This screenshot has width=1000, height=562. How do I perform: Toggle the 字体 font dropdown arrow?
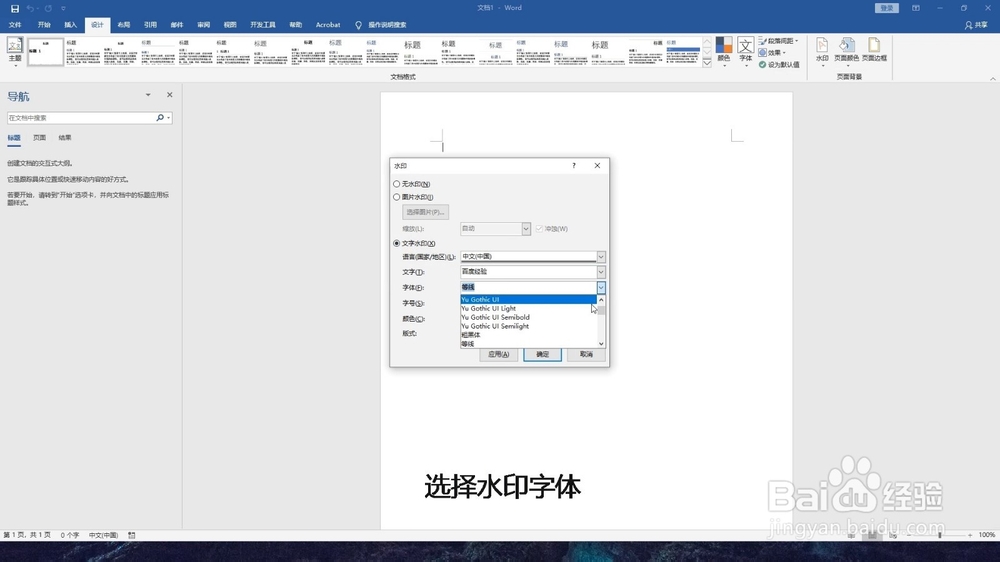click(x=601, y=288)
